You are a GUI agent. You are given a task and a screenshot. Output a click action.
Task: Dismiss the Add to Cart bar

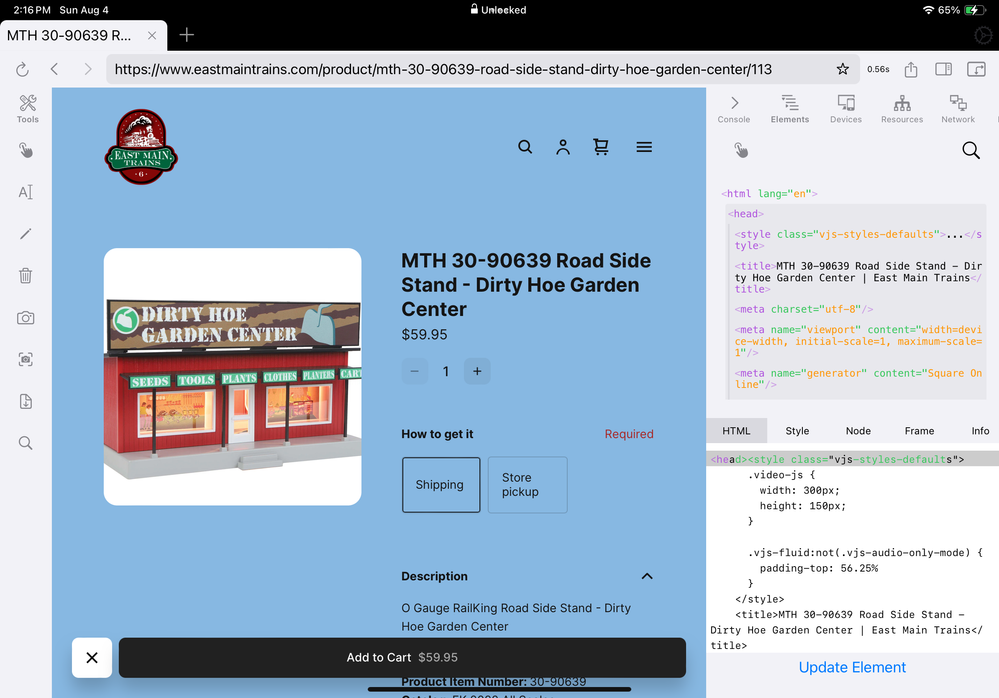point(92,657)
